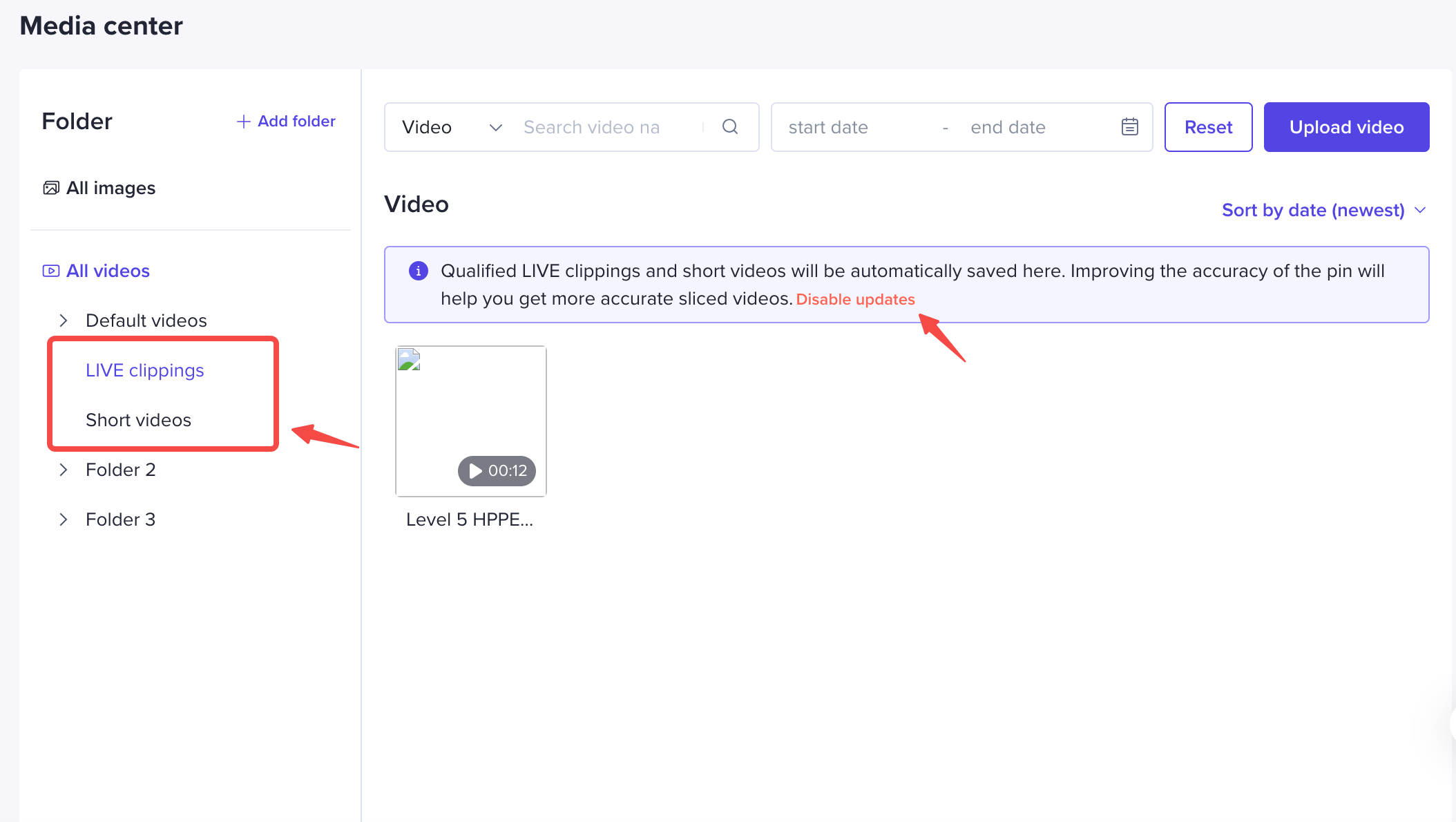The height and width of the screenshot is (822, 1456).
Task: Select Short videos folder
Action: [x=137, y=420]
